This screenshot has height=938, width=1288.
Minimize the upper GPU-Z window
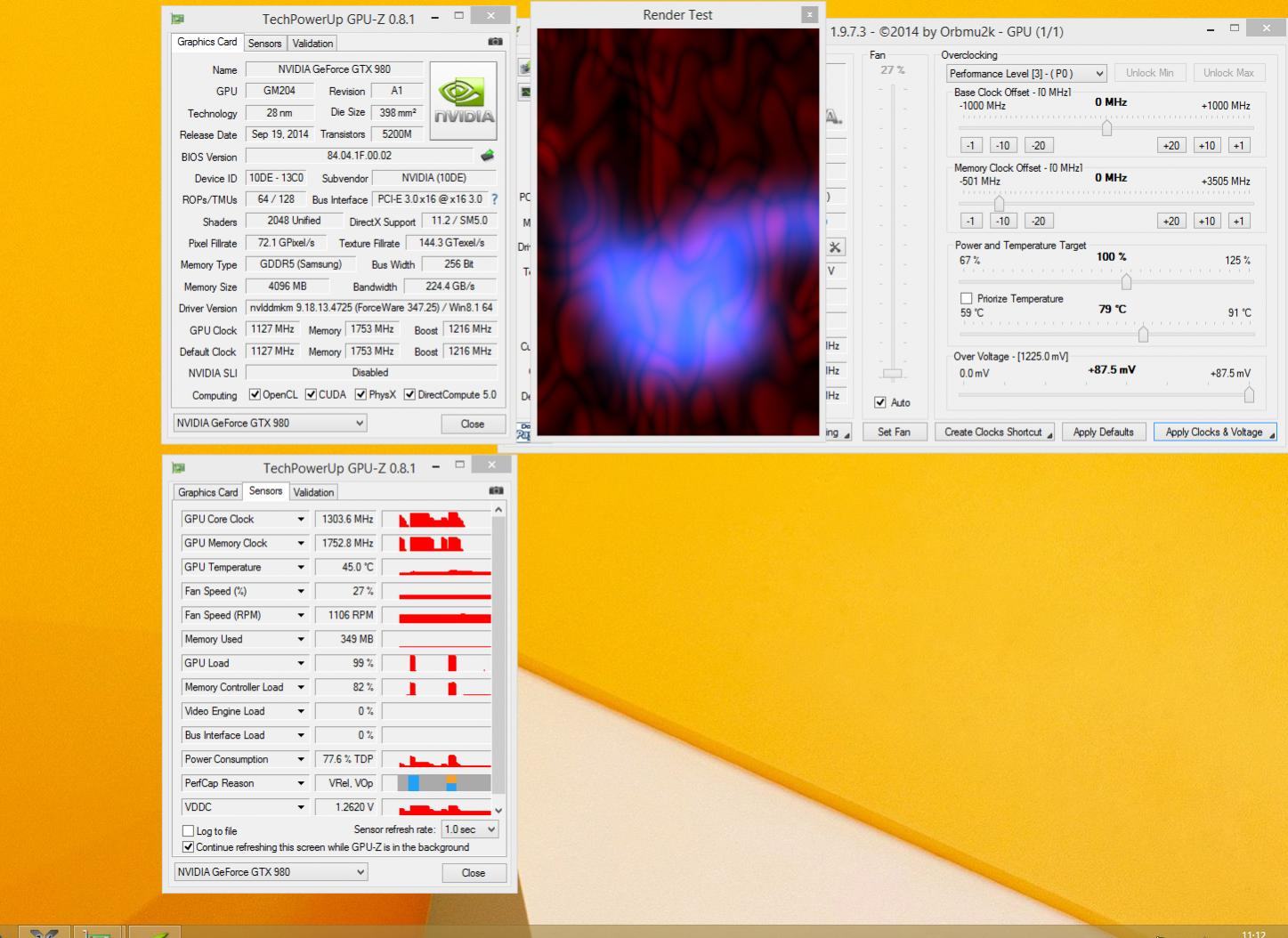coord(434,17)
